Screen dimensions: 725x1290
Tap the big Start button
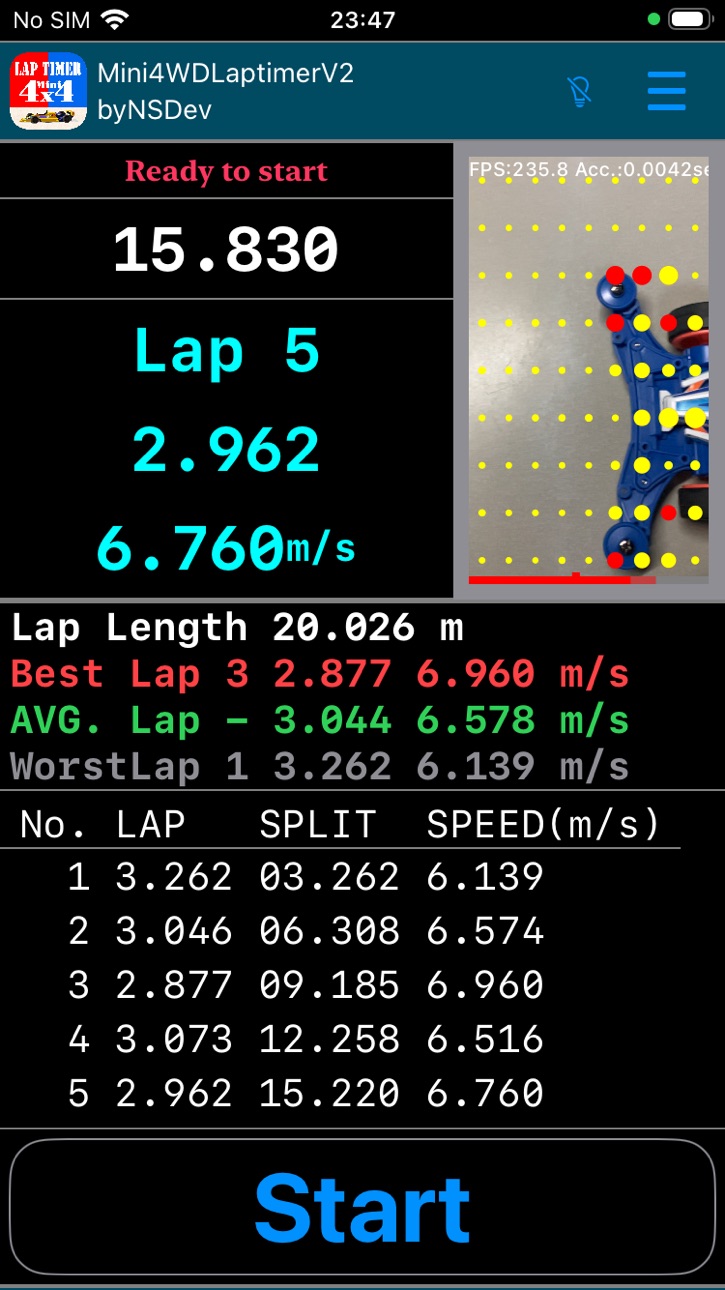tap(362, 1207)
